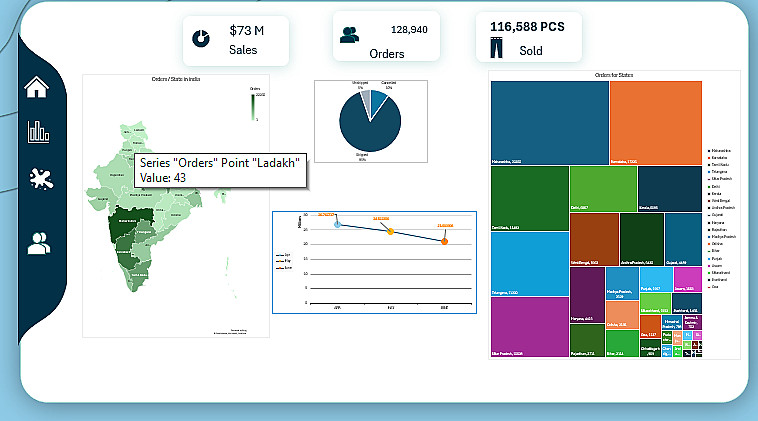Click the light green Delhi treemap block

click(x=603, y=189)
